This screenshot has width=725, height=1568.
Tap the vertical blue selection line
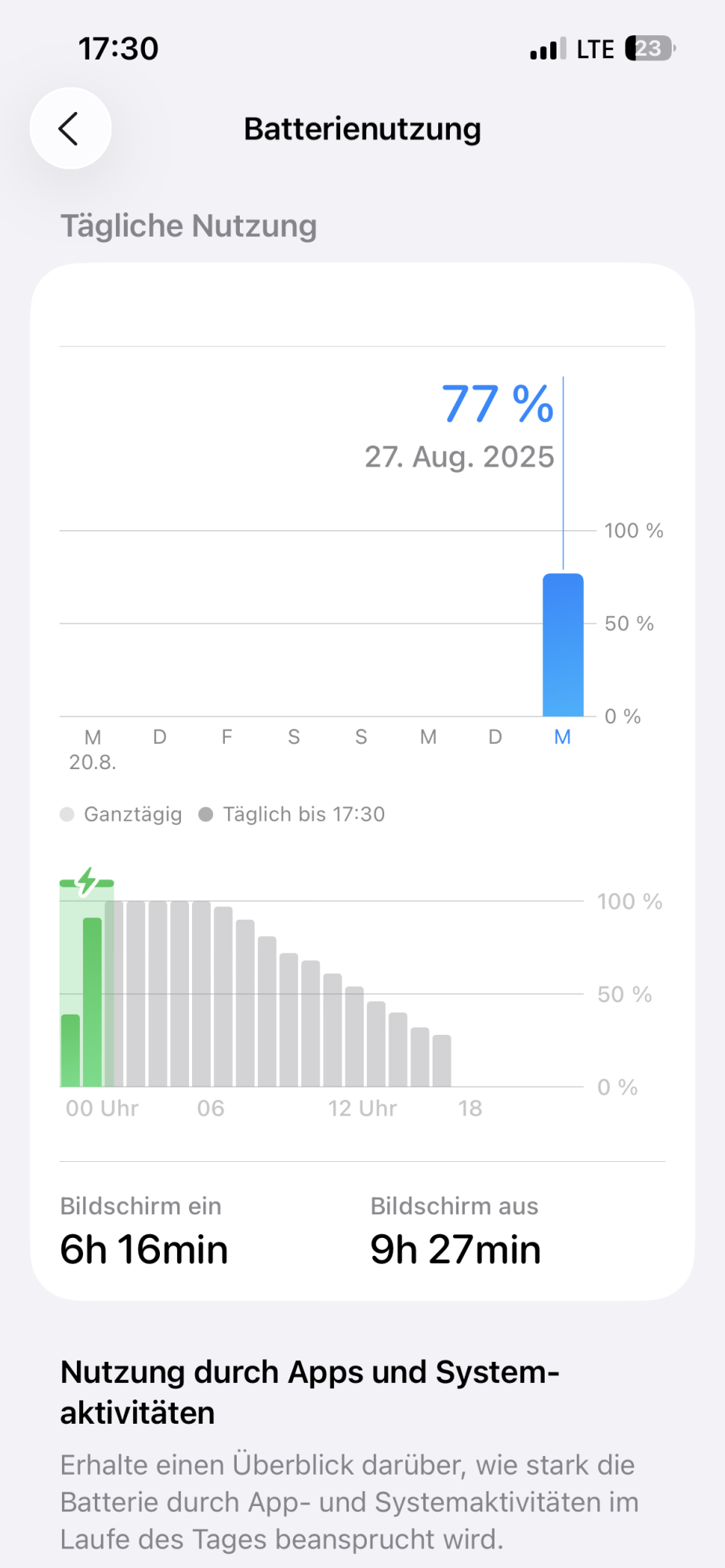(563, 474)
